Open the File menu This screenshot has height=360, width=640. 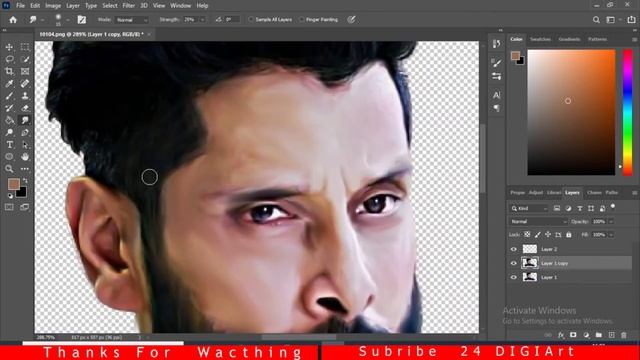[20, 6]
